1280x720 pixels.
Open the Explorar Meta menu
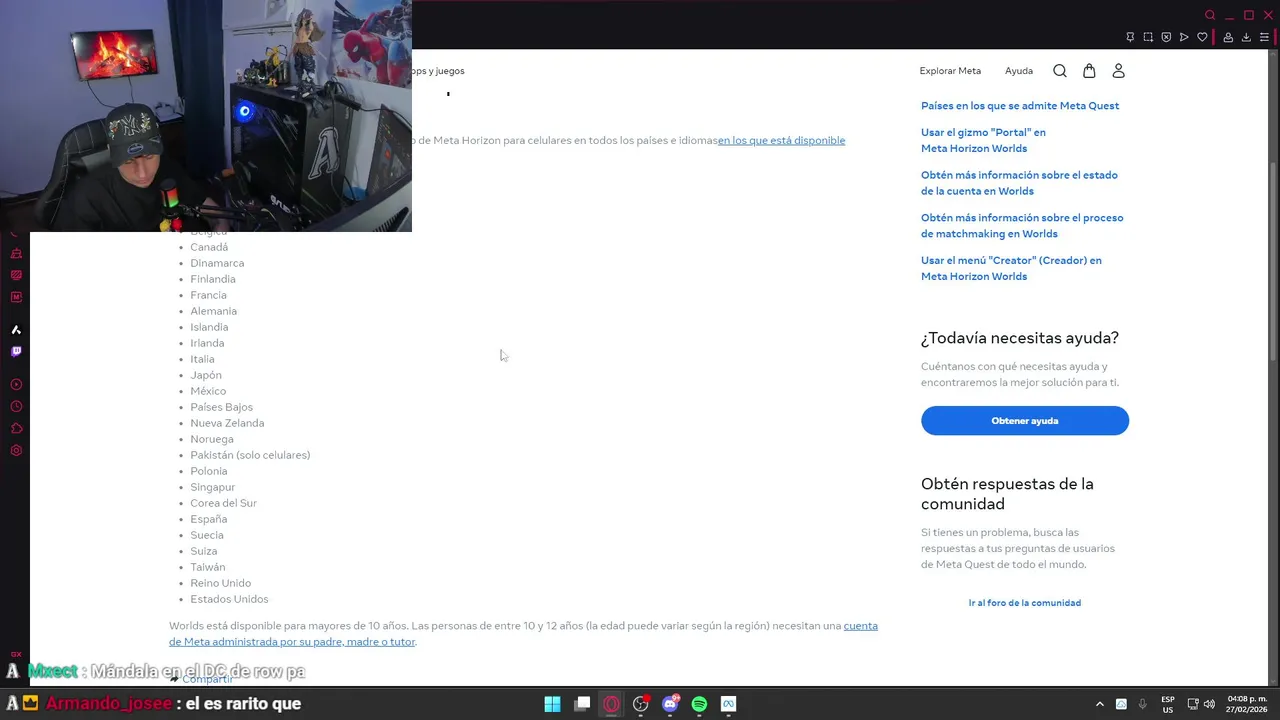pos(950,71)
